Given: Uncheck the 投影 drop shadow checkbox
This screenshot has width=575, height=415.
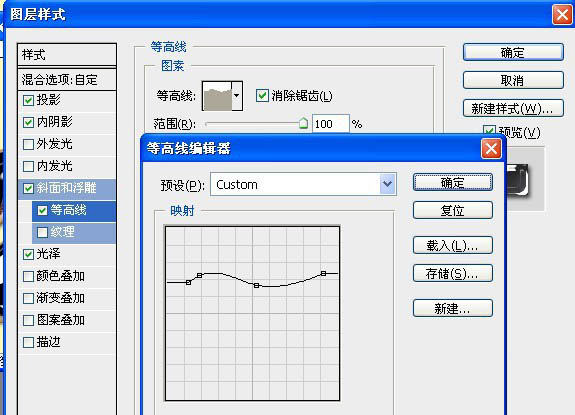Looking at the screenshot, I should [x=28, y=100].
